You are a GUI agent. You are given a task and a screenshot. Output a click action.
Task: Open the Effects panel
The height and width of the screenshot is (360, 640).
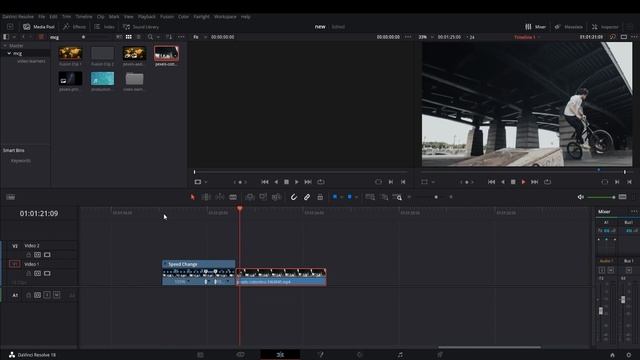pos(74,27)
